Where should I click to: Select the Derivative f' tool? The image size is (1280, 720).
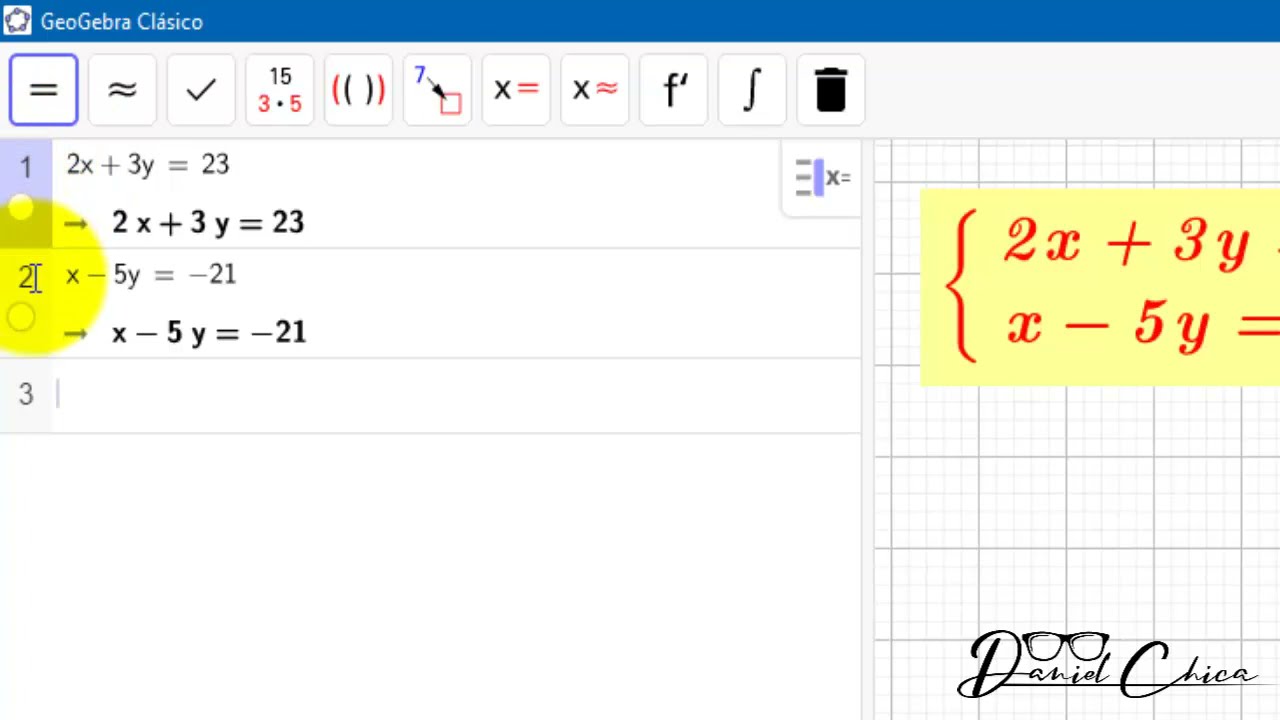click(673, 90)
